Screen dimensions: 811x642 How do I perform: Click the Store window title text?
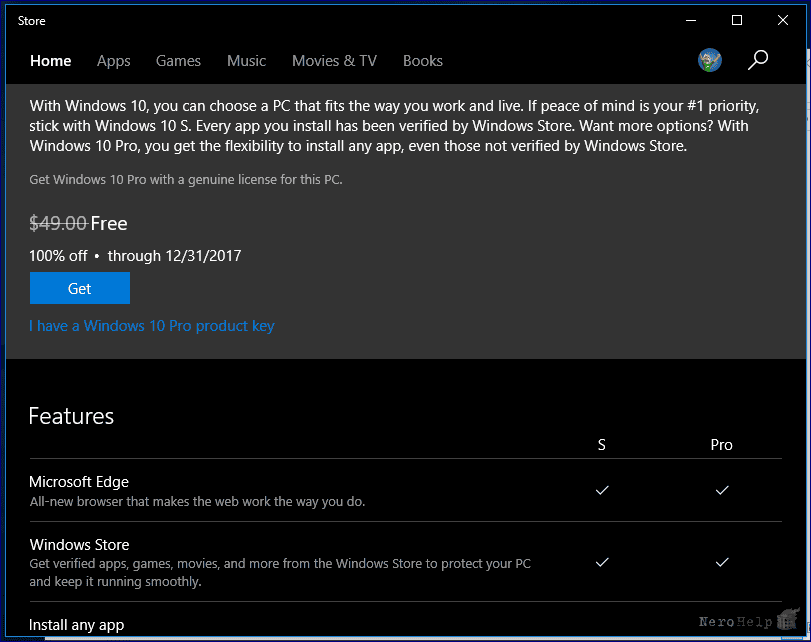tap(32, 21)
